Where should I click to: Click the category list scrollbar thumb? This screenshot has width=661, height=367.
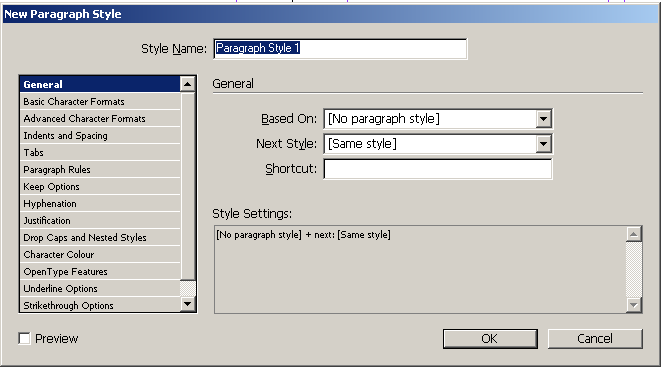point(188,186)
